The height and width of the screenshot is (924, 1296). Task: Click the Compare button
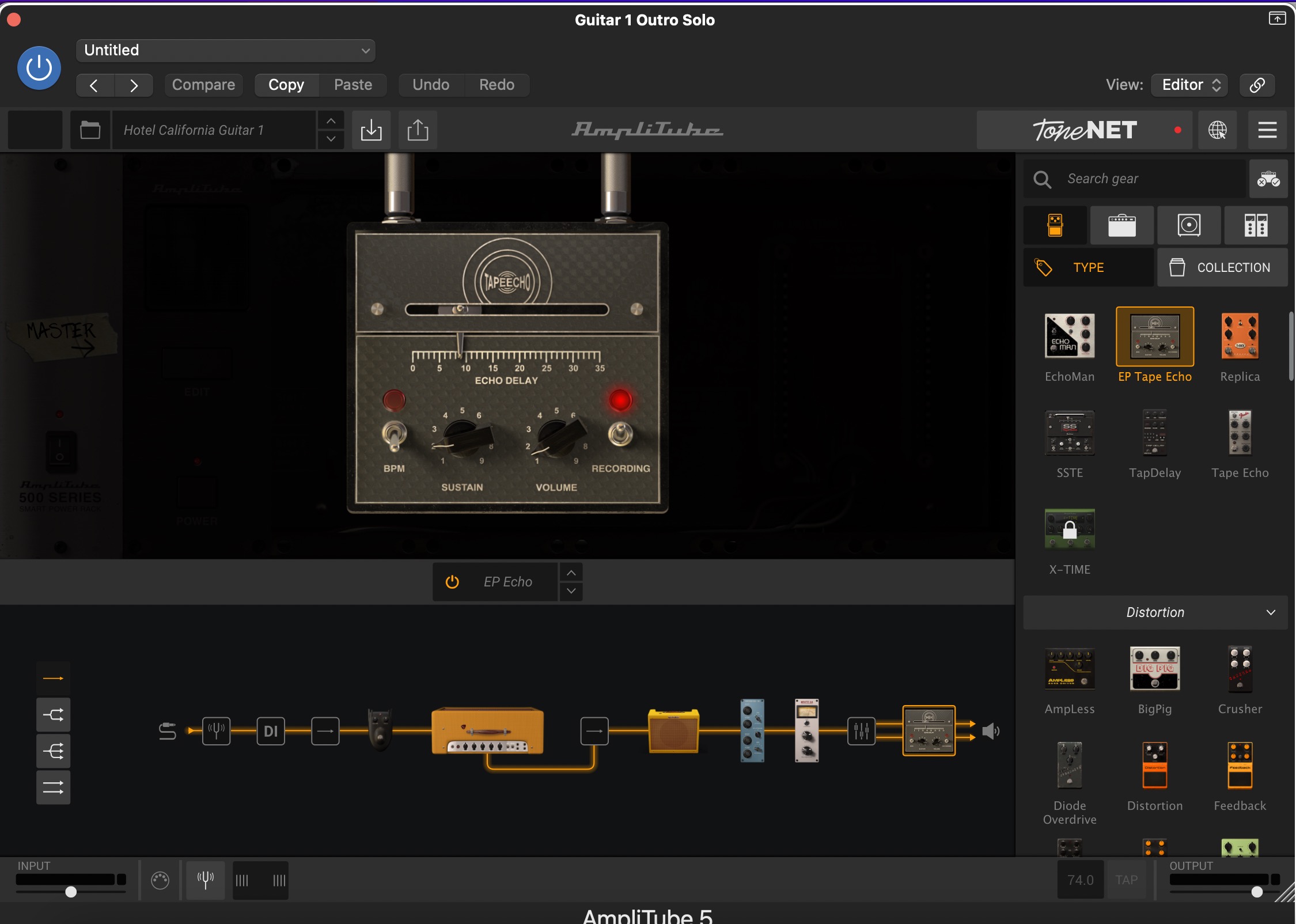click(x=203, y=85)
